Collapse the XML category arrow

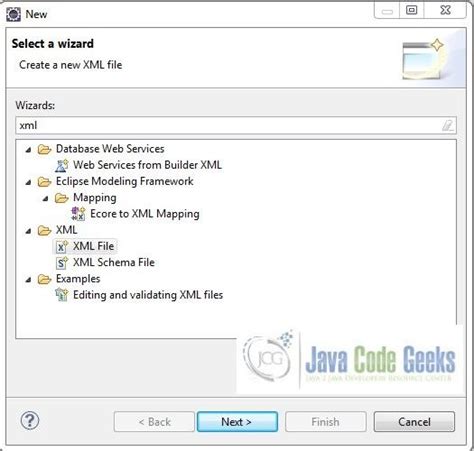coord(29,231)
